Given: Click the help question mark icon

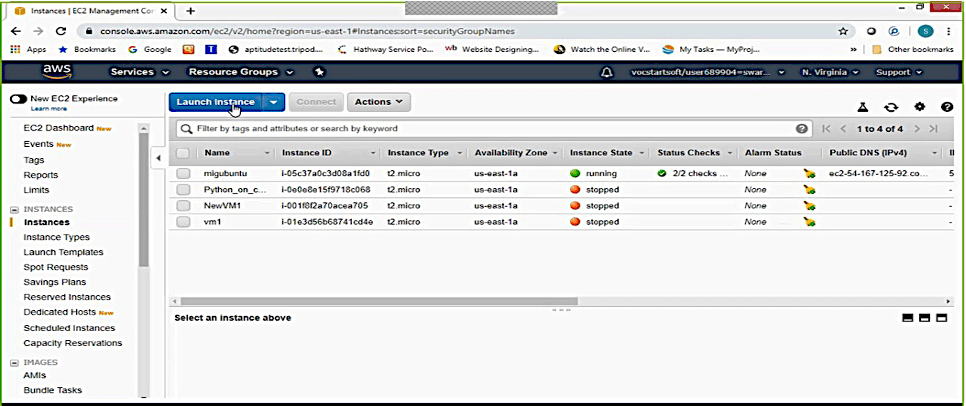Looking at the screenshot, I should (x=946, y=106).
